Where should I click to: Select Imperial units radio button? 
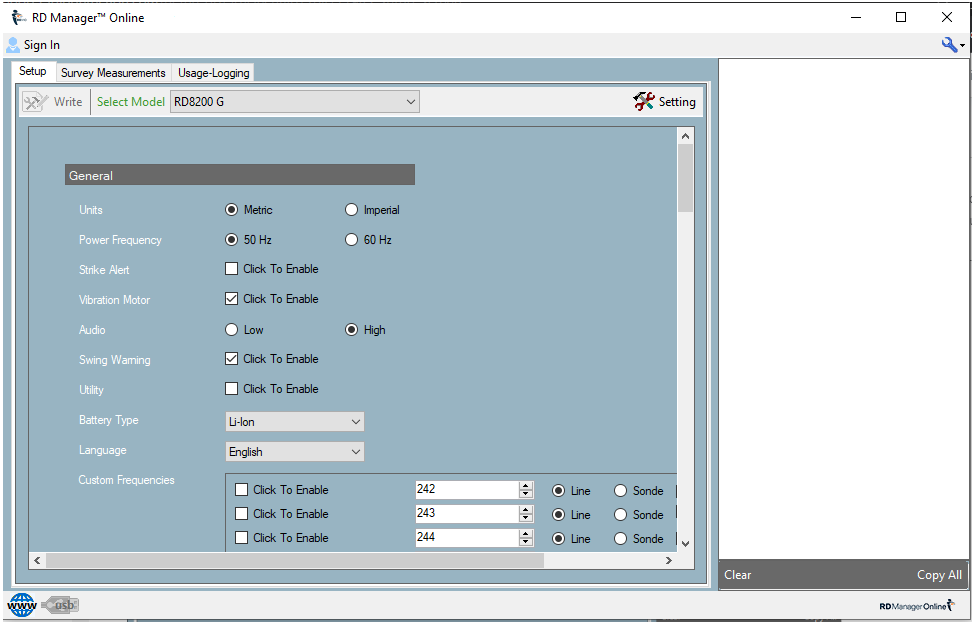tap(351, 209)
